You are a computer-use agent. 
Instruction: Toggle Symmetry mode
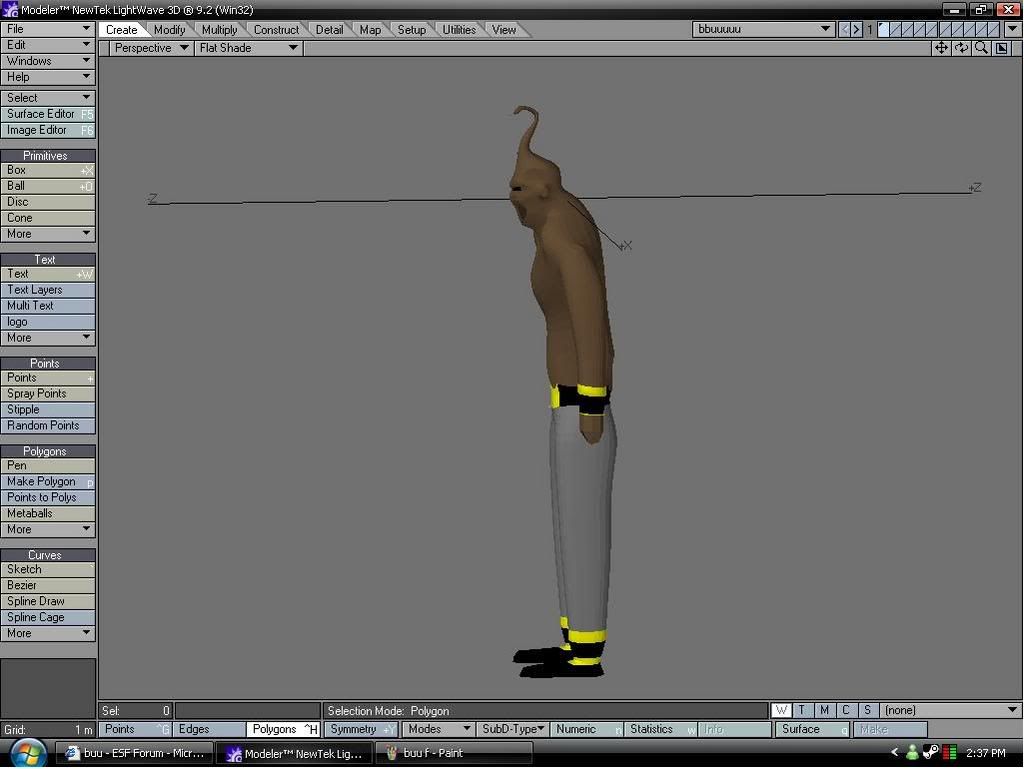(361, 729)
